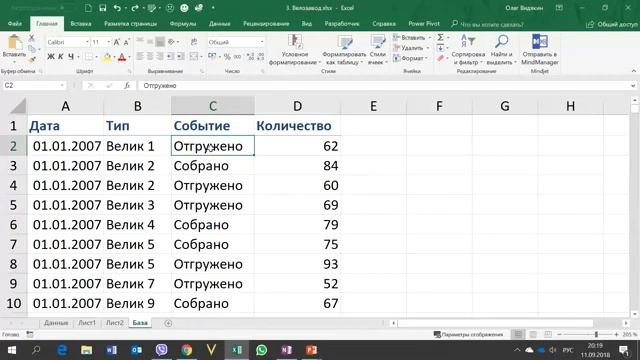
Task: Toggle Bold (Ж) formatting
Action: pyautogui.click(x=51, y=56)
